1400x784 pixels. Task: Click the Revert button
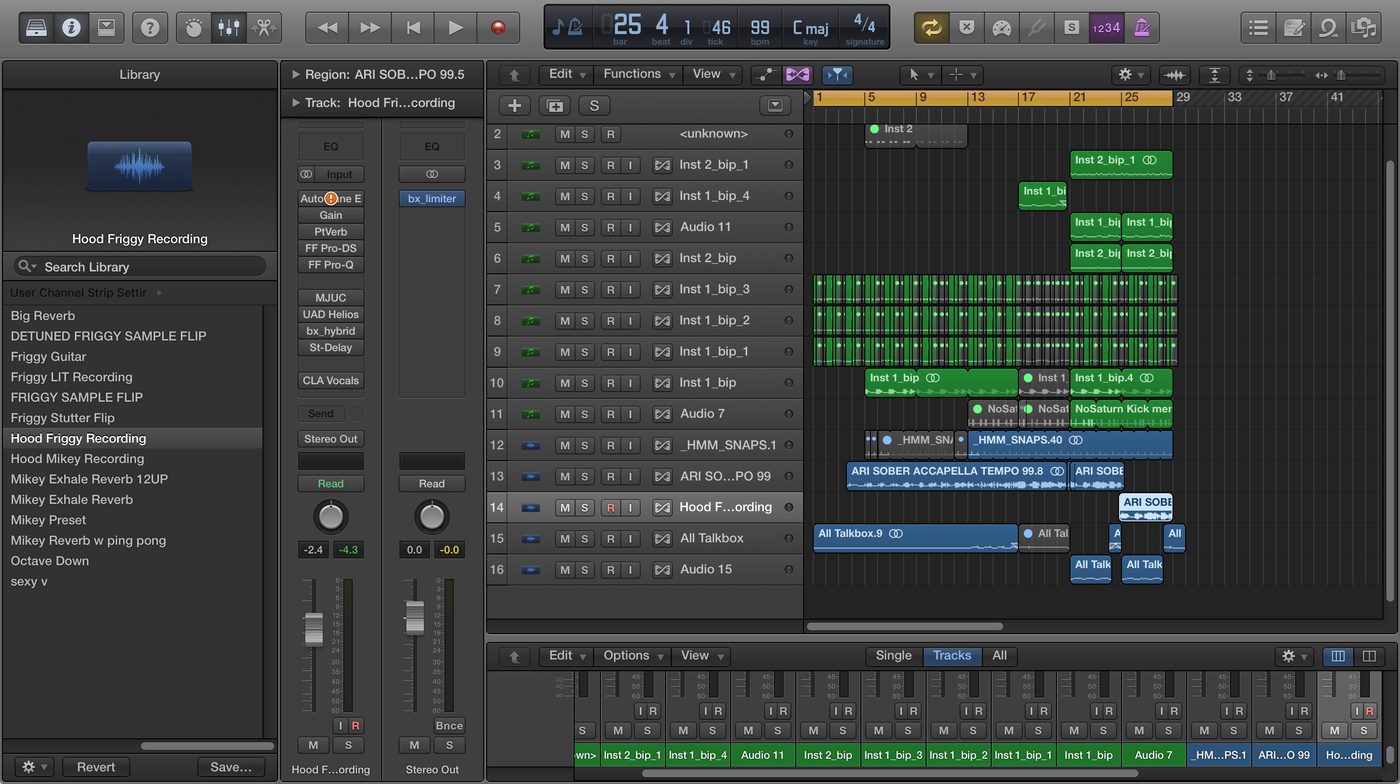[x=96, y=767]
